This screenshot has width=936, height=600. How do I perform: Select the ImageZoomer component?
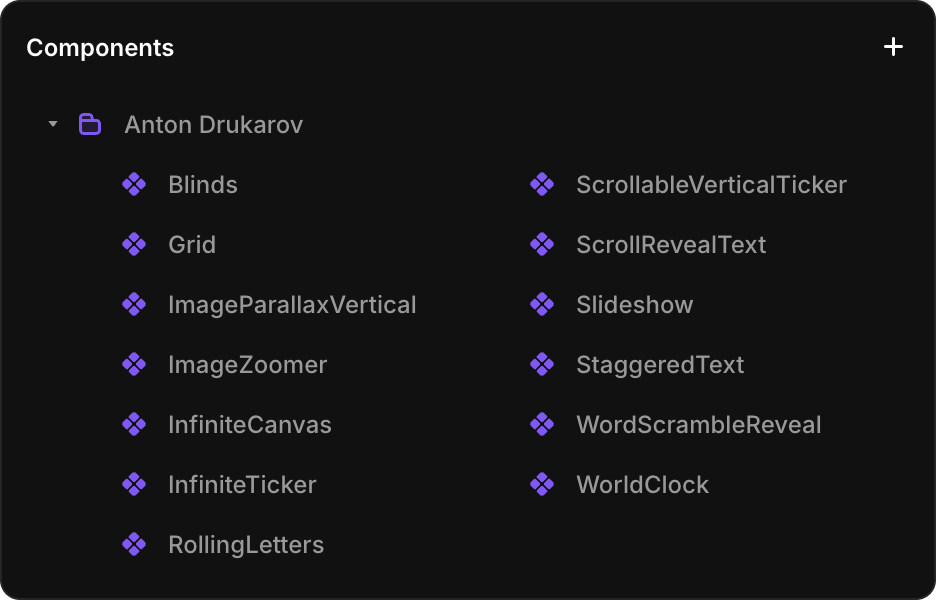click(x=247, y=365)
